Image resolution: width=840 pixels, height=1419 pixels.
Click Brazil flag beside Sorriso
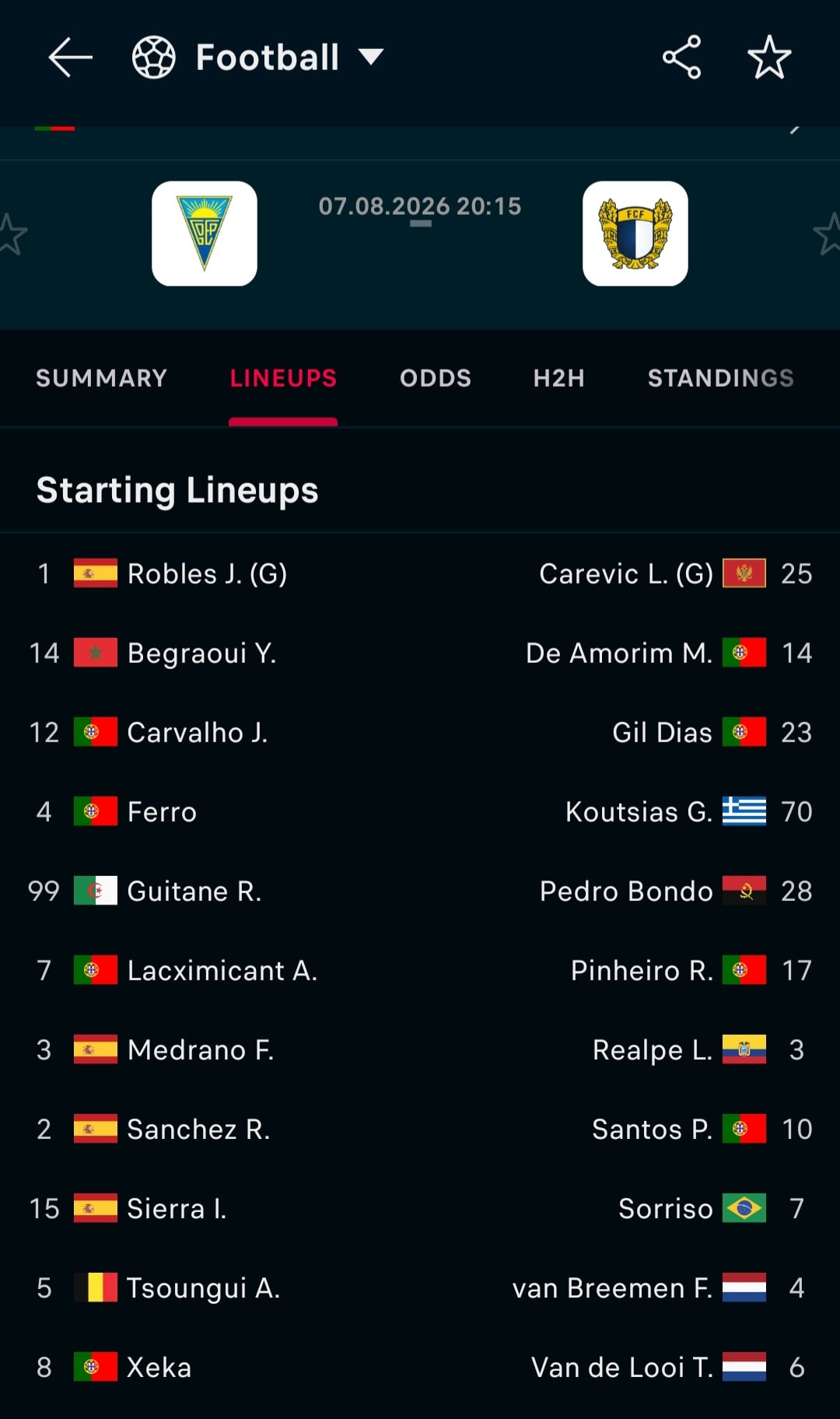744,1208
